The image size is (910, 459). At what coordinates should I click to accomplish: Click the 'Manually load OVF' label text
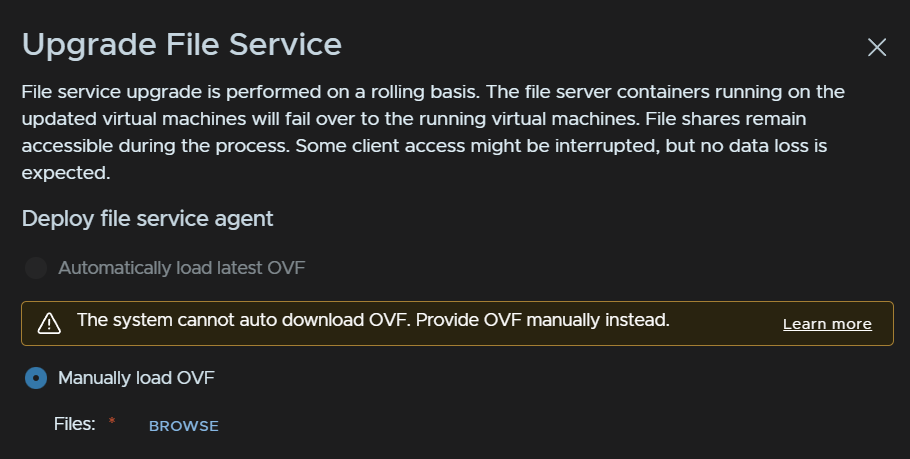[x=136, y=378]
